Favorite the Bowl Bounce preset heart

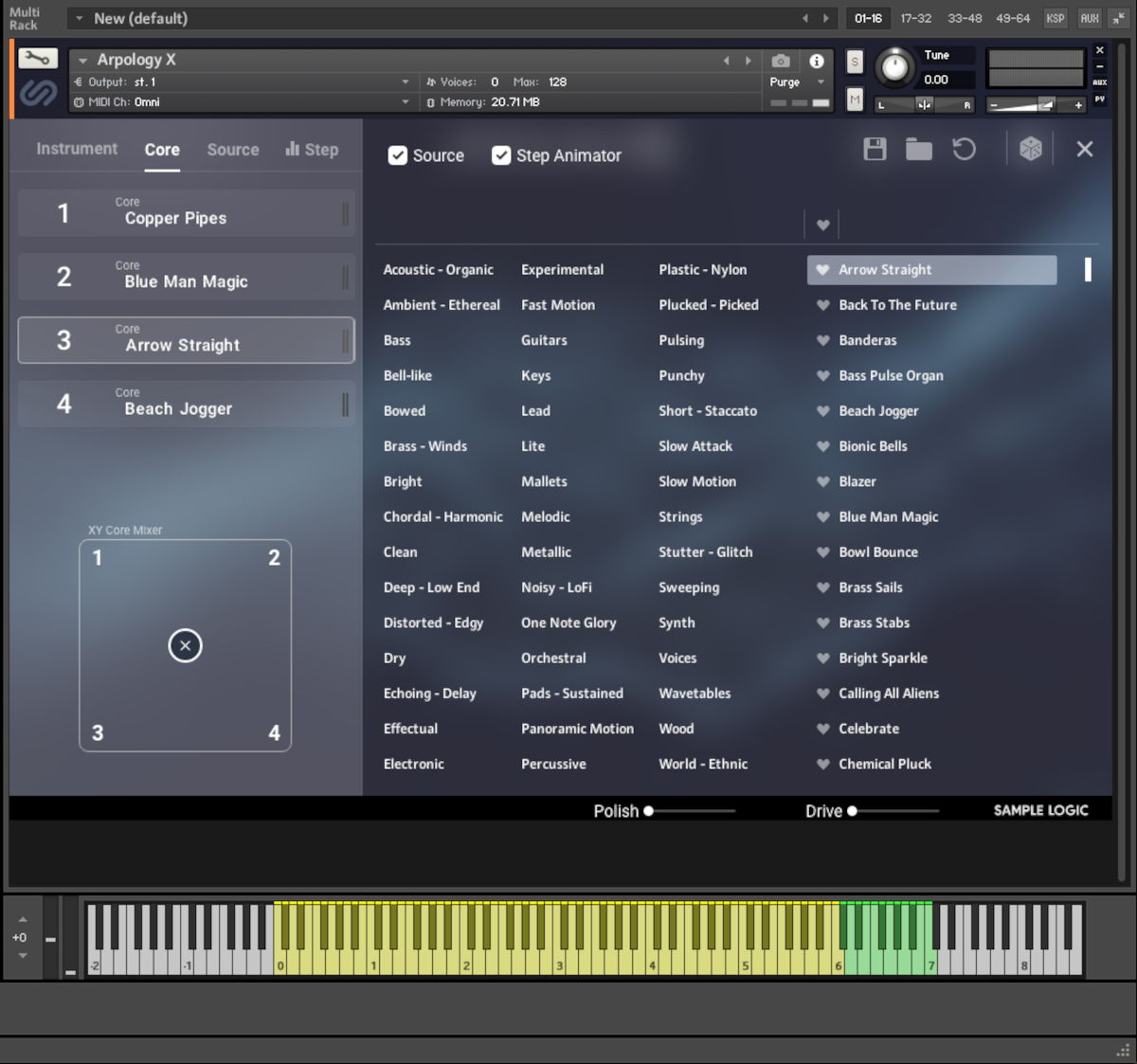822,552
